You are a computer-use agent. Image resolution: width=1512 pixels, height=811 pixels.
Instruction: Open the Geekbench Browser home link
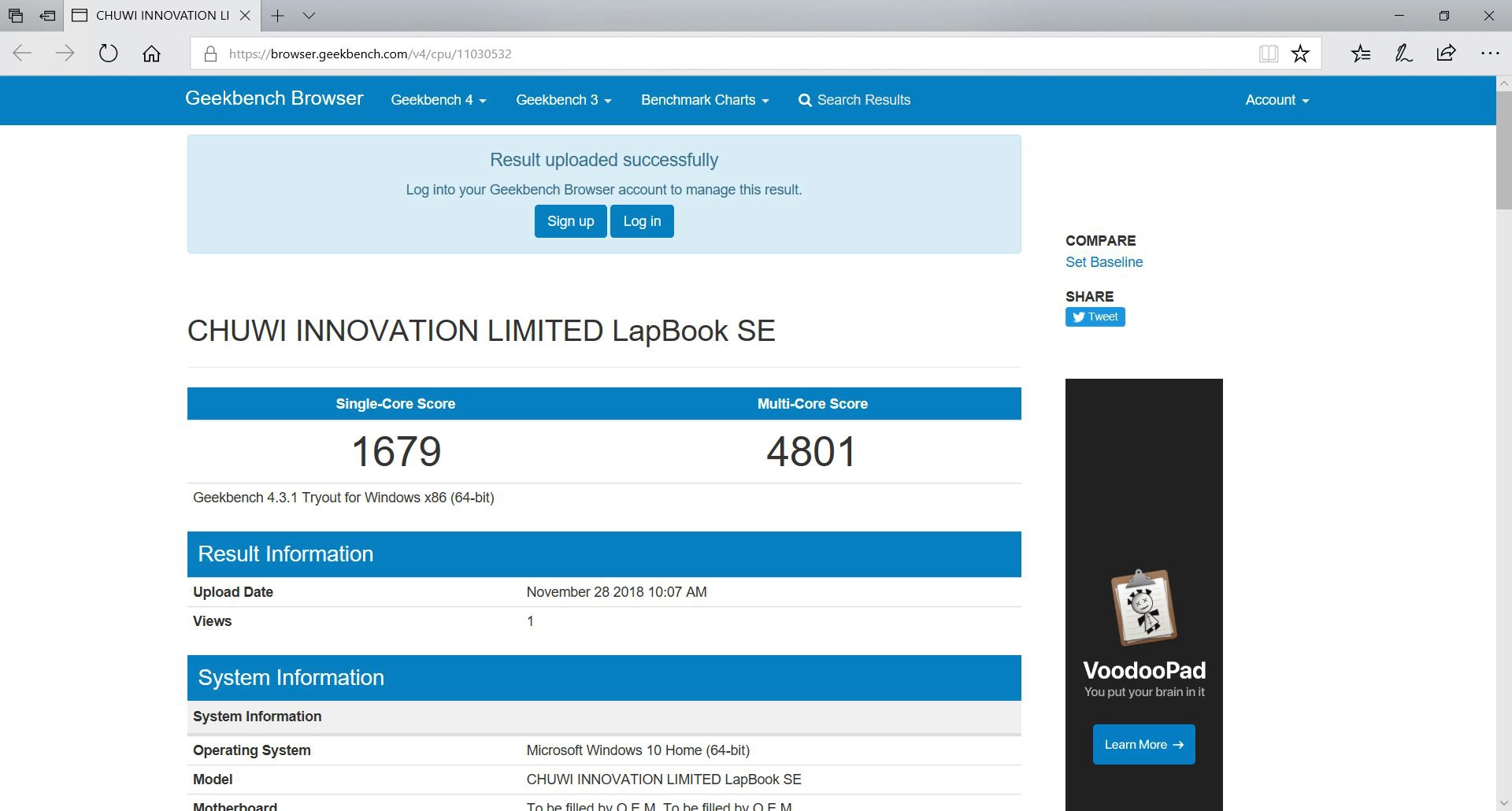pyautogui.click(x=274, y=98)
